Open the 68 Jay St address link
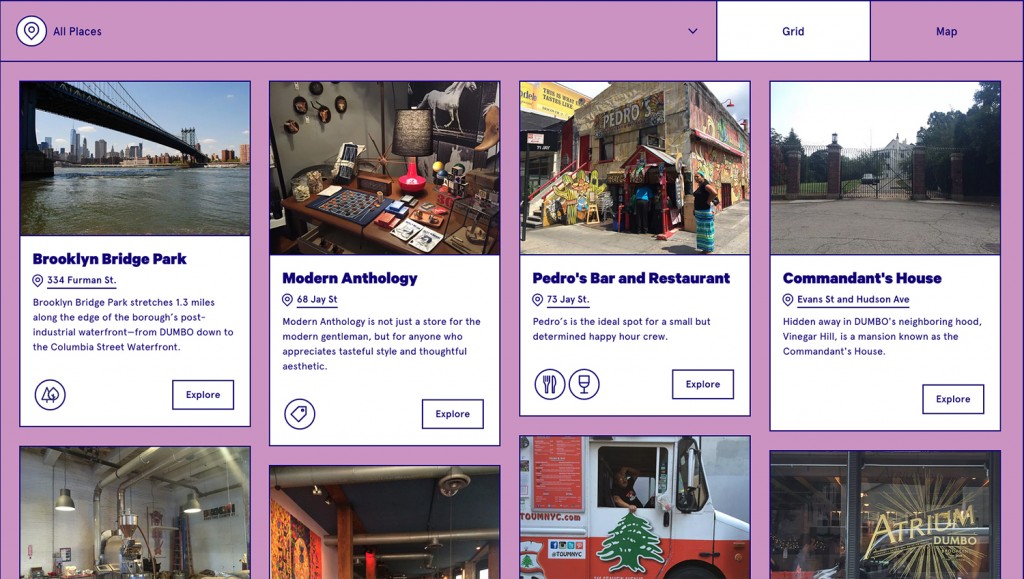 (317, 300)
